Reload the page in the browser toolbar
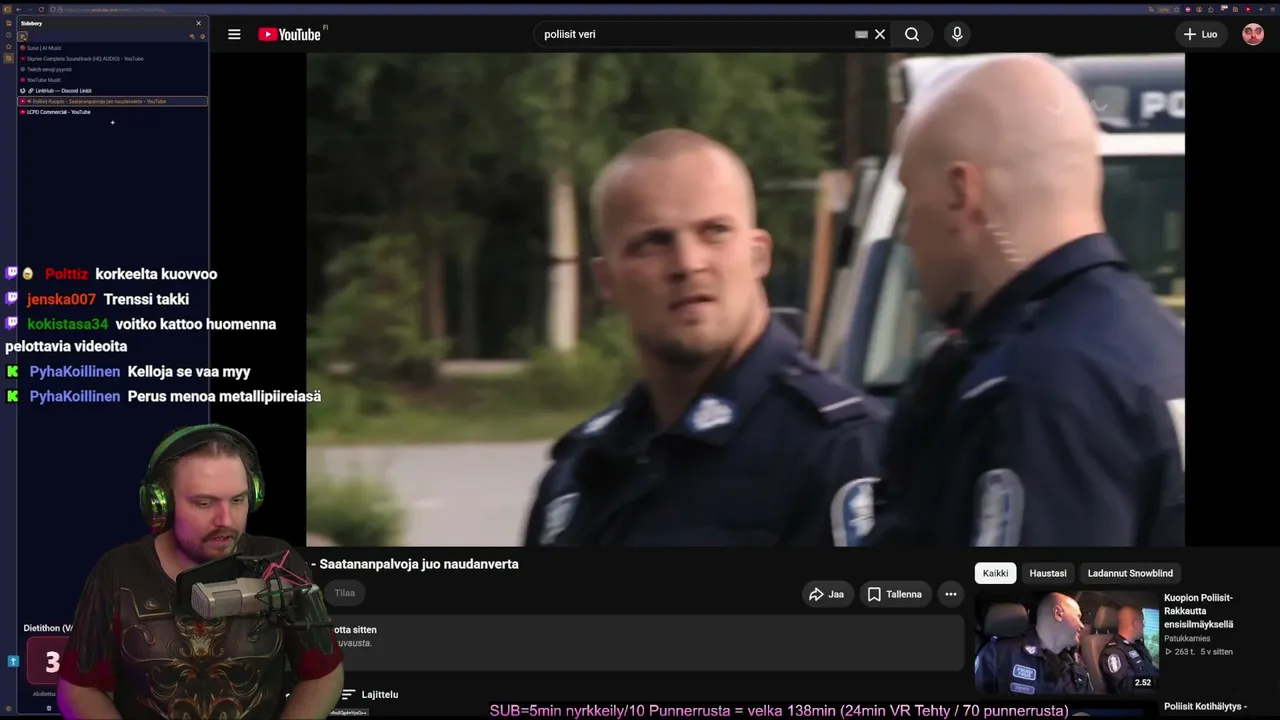 (41, 9)
